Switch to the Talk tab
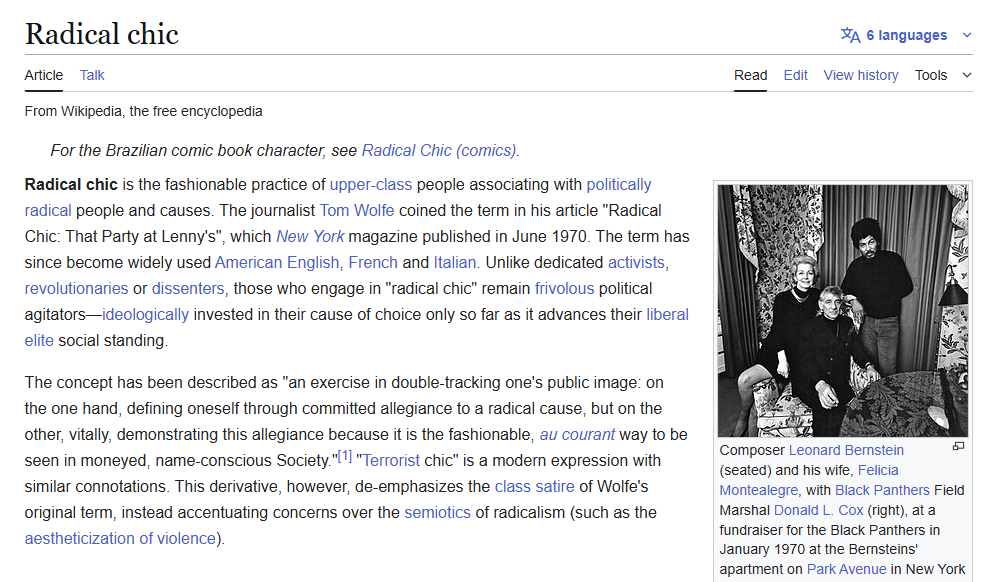Image resolution: width=989 pixels, height=582 pixels. pyautogui.click(x=92, y=75)
